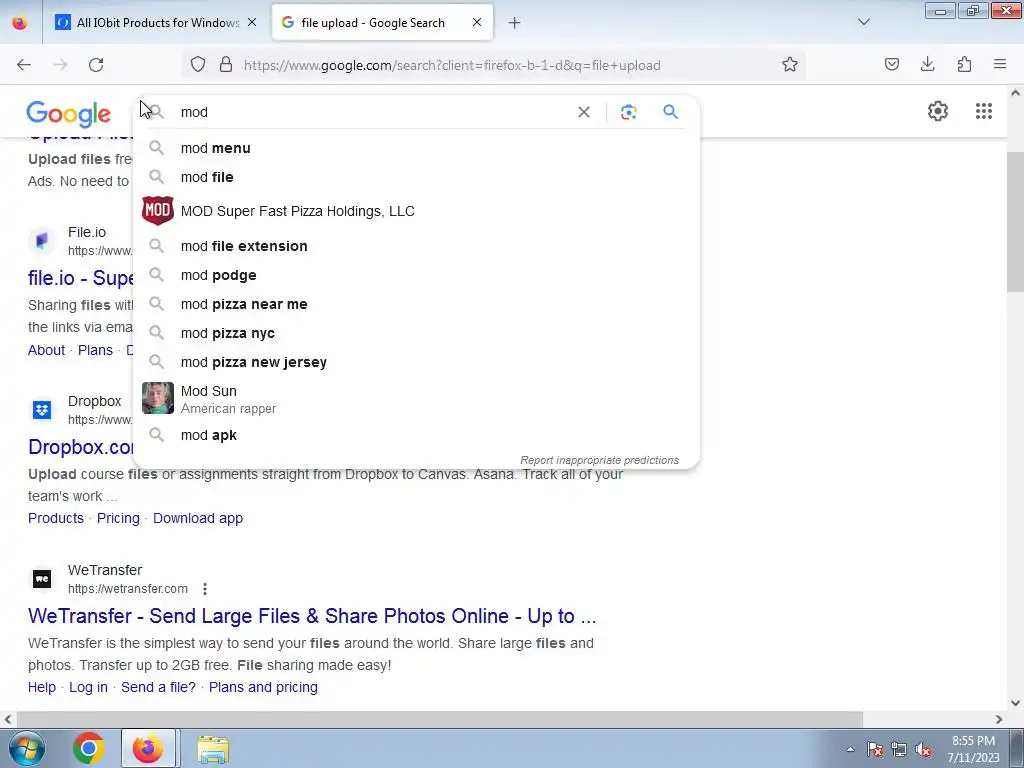Pick the 'mod podge' suggestion
The height and width of the screenshot is (768, 1024).
[x=416, y=275]
